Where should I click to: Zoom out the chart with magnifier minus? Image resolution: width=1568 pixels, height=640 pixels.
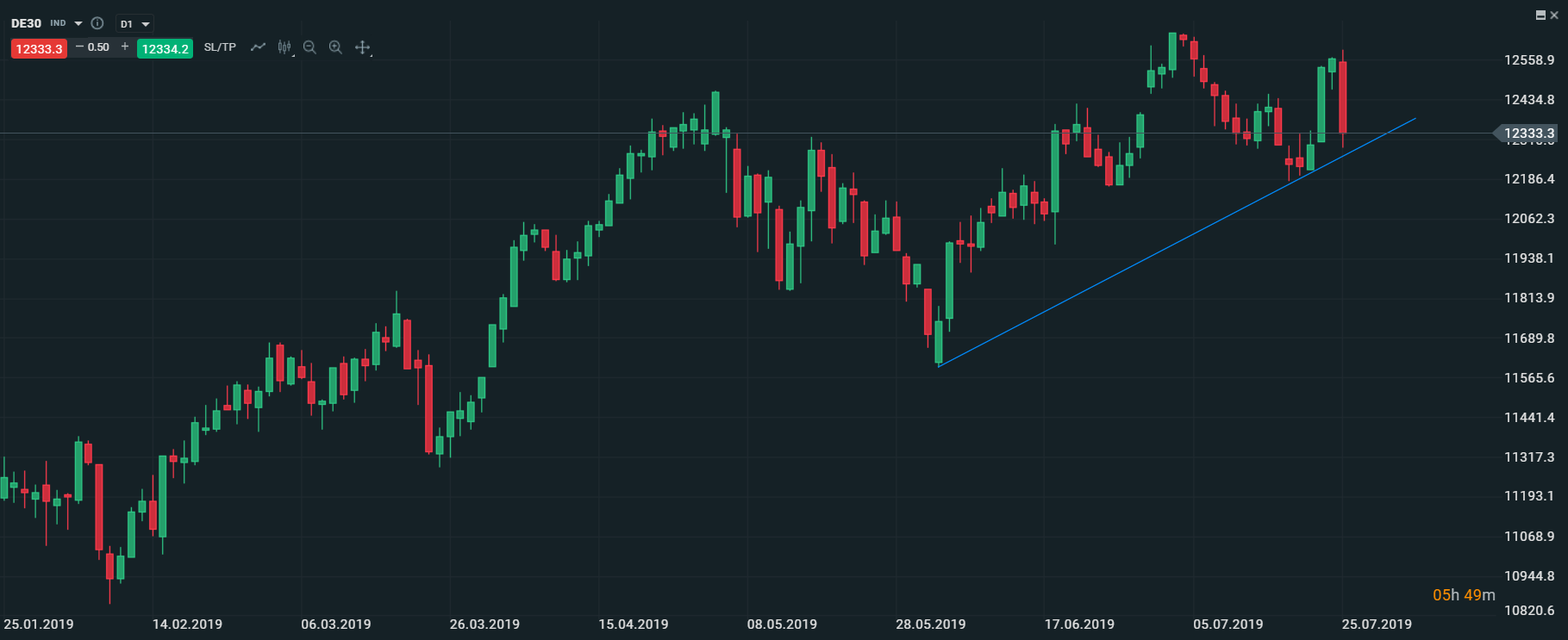pyautogui.click(x=309, y=47)
